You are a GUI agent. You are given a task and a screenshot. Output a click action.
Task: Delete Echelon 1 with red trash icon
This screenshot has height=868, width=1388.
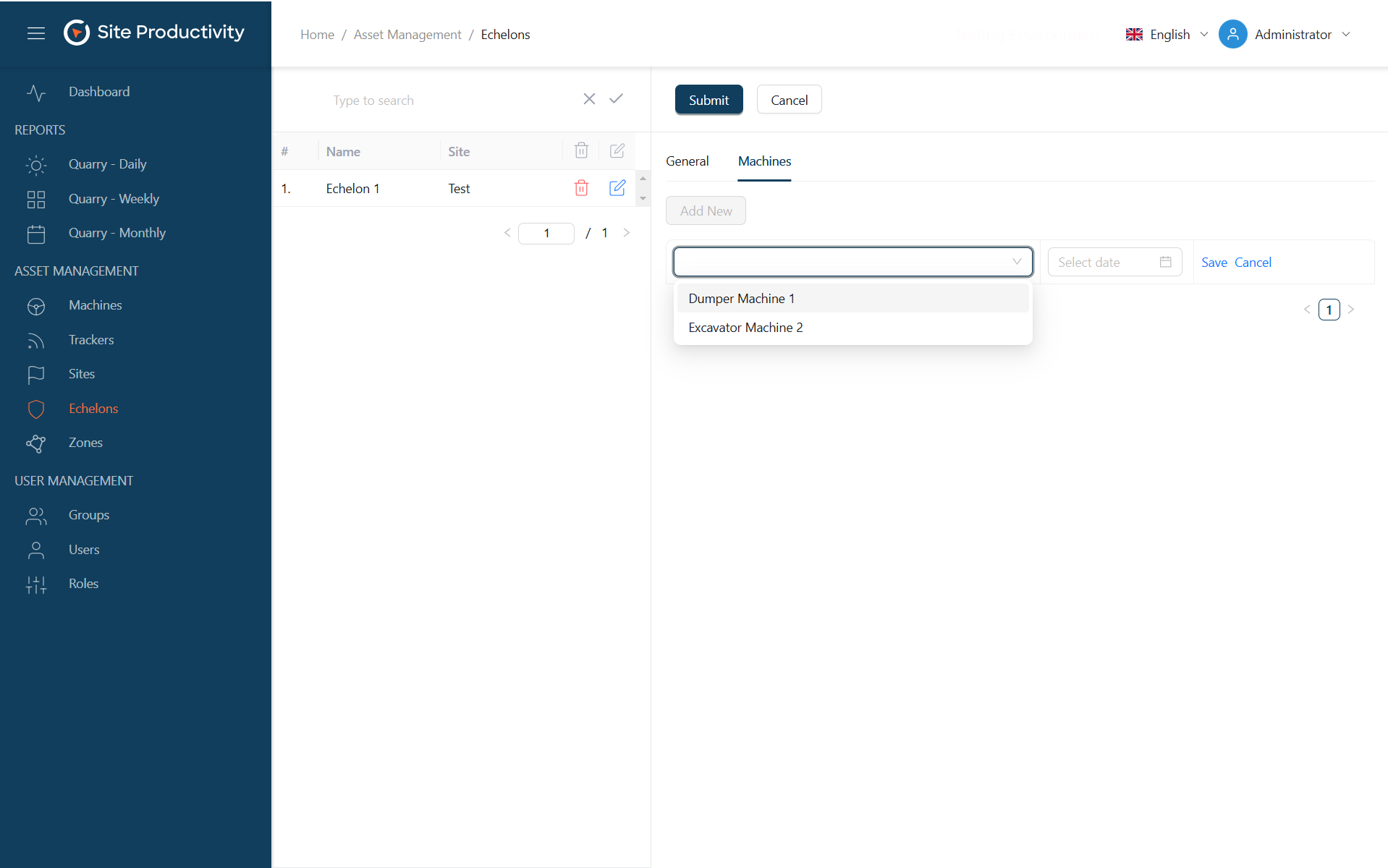click(x=581, y=188)
